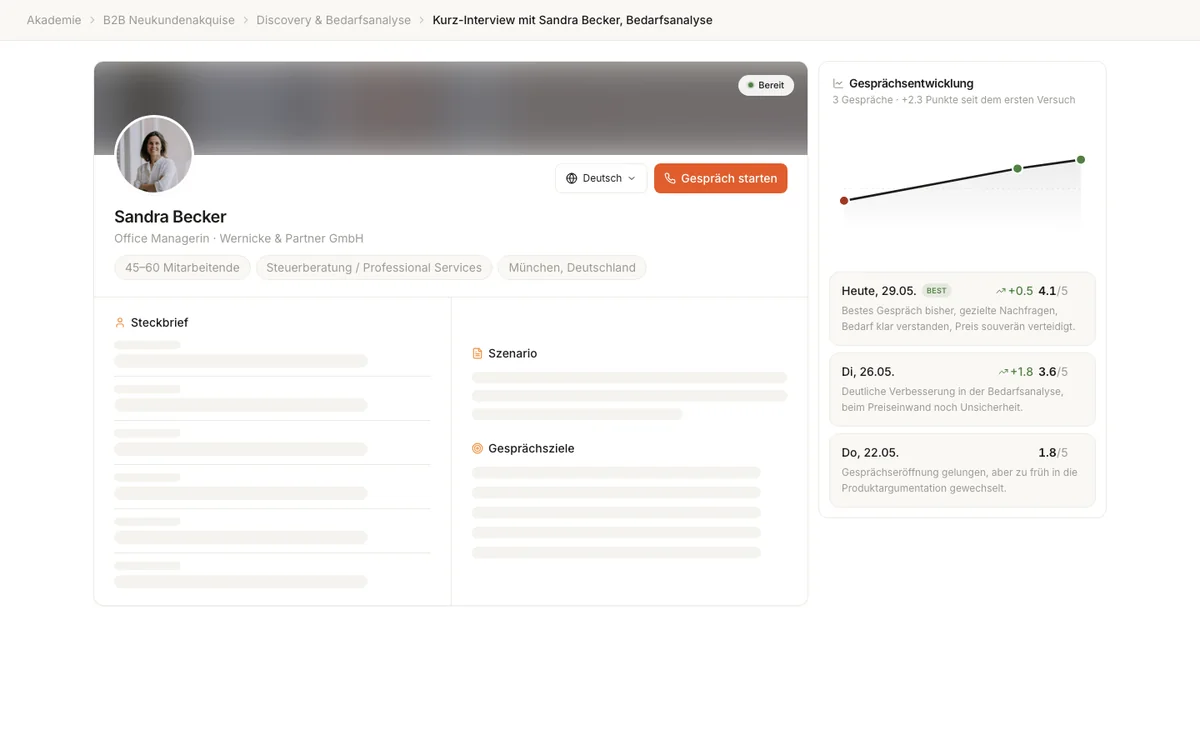This screenshot has height=750, width=1200.
Task: Click the Steckbrief person icon
Action: (120, 323)
